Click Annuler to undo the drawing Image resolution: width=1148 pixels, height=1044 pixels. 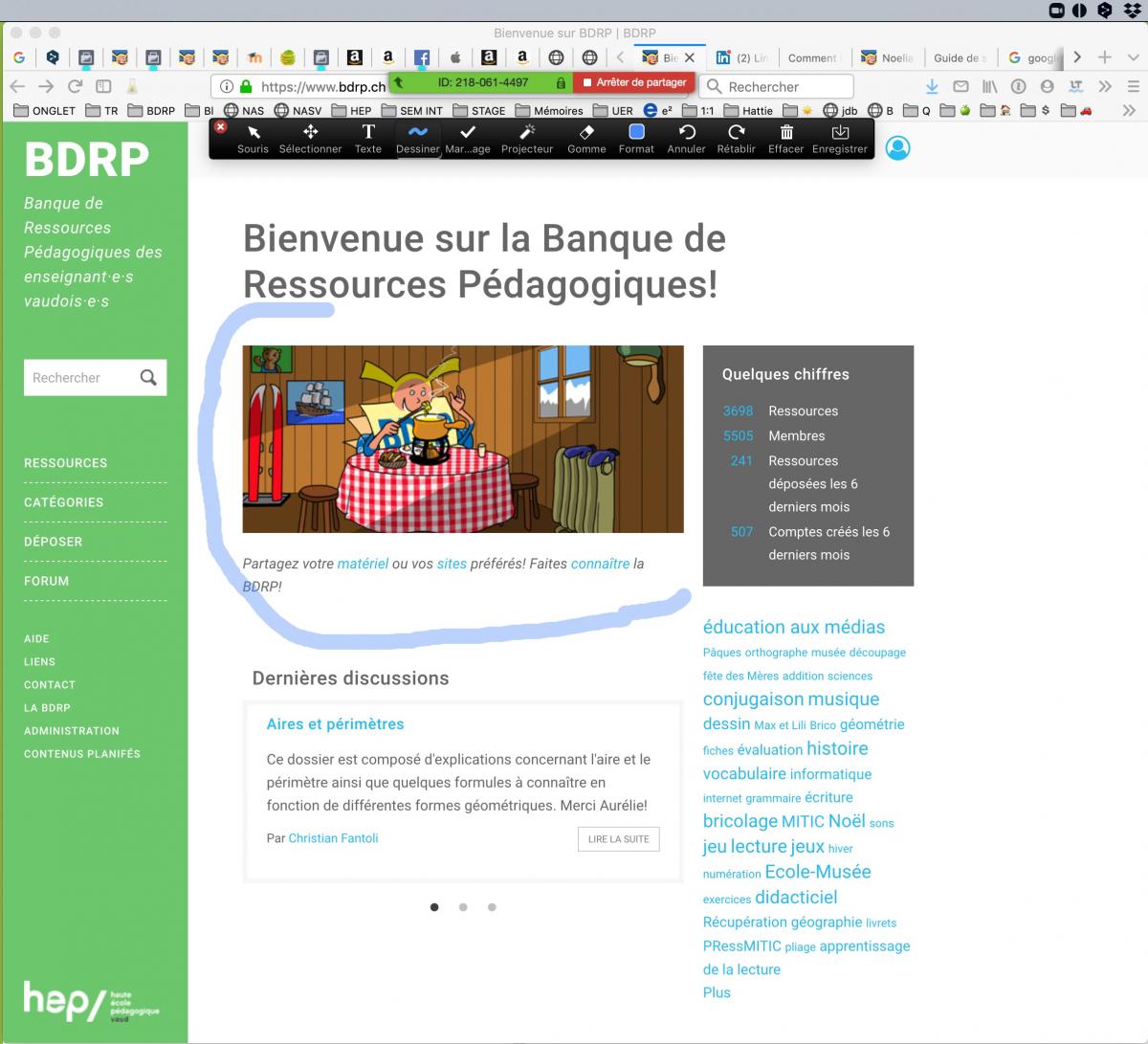click(686, 138)
